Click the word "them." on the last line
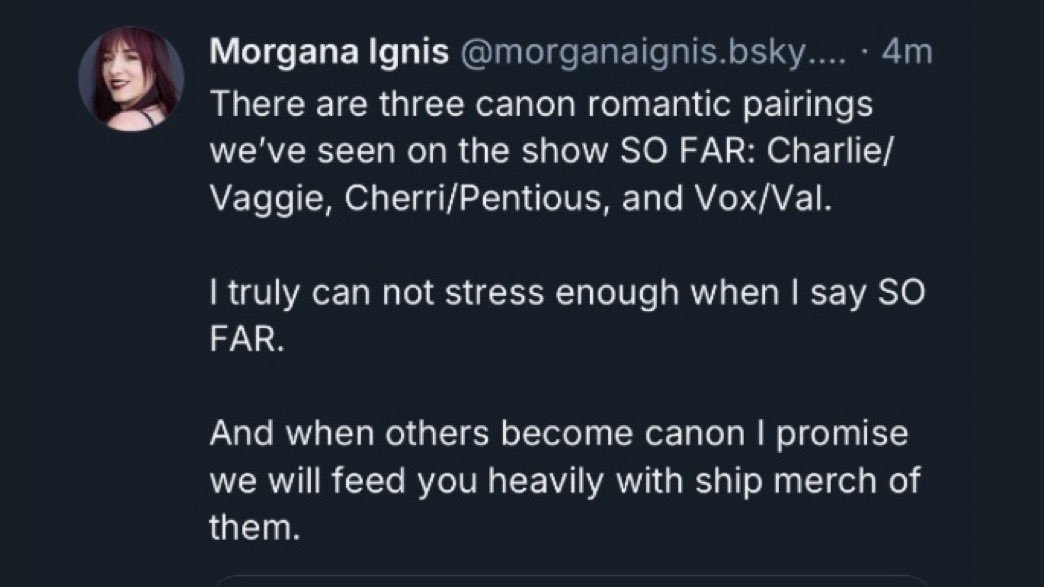Image resolution: width=1044 pixels, height=587 pixels. coord(254,529)
